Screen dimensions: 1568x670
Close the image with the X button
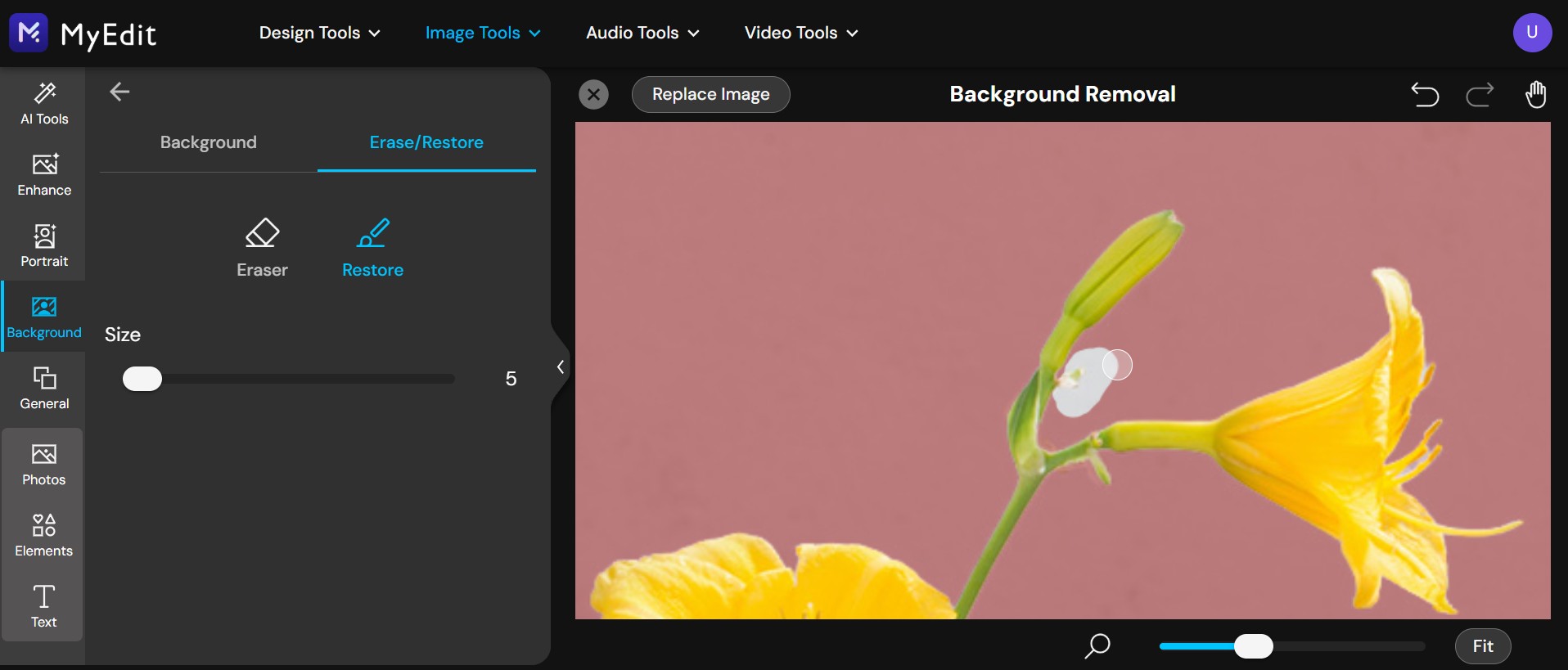point(594,95)
